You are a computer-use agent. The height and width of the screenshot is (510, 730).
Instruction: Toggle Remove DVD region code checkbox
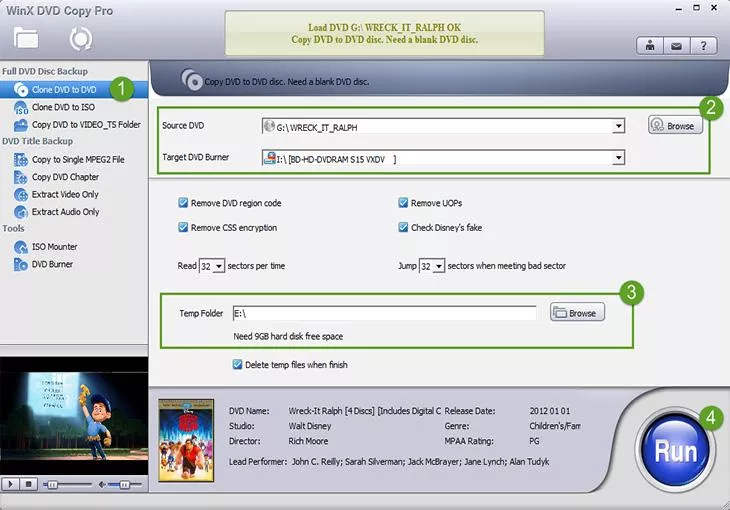[183, 203]
